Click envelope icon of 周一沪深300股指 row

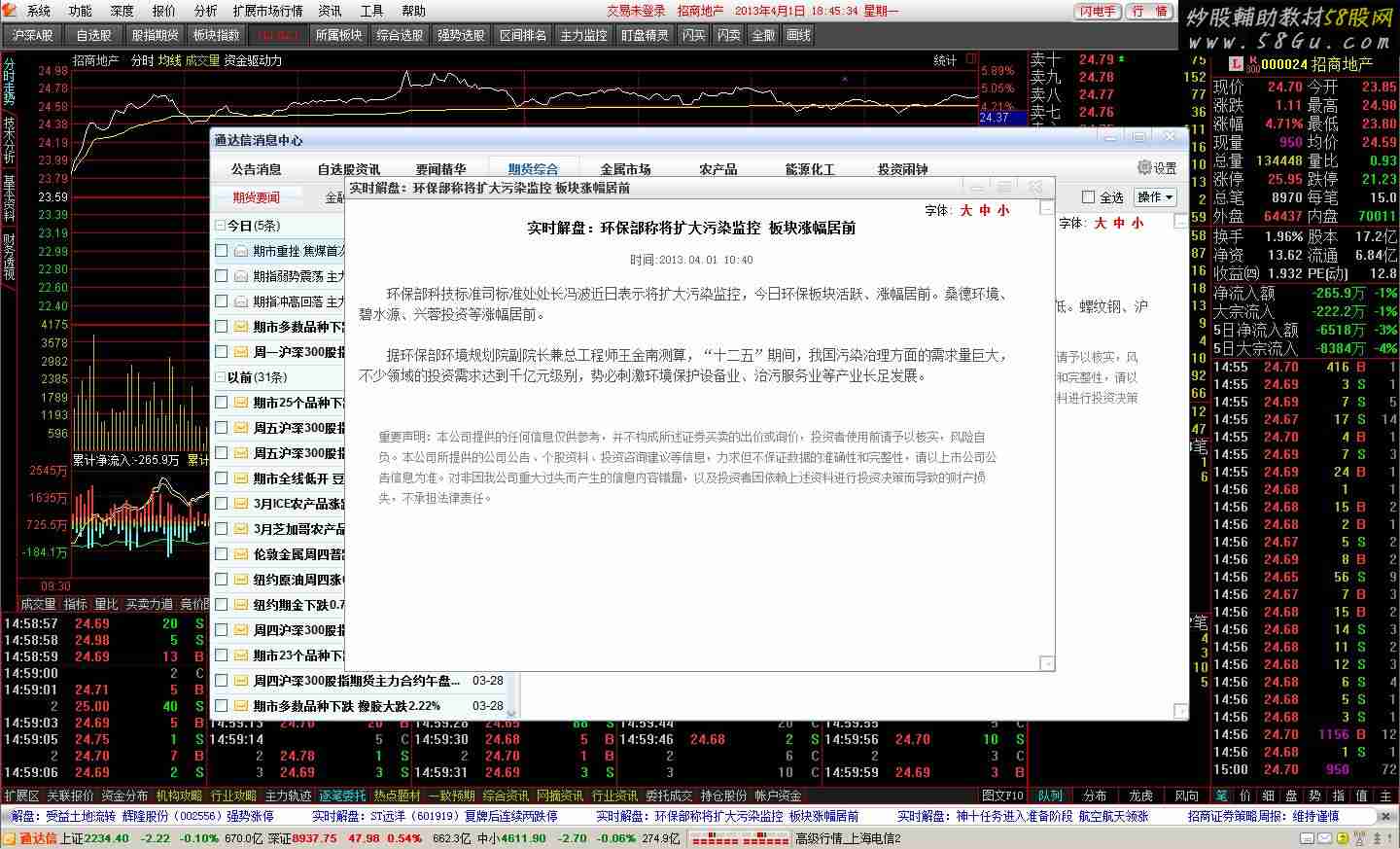(x=240, y=352)
